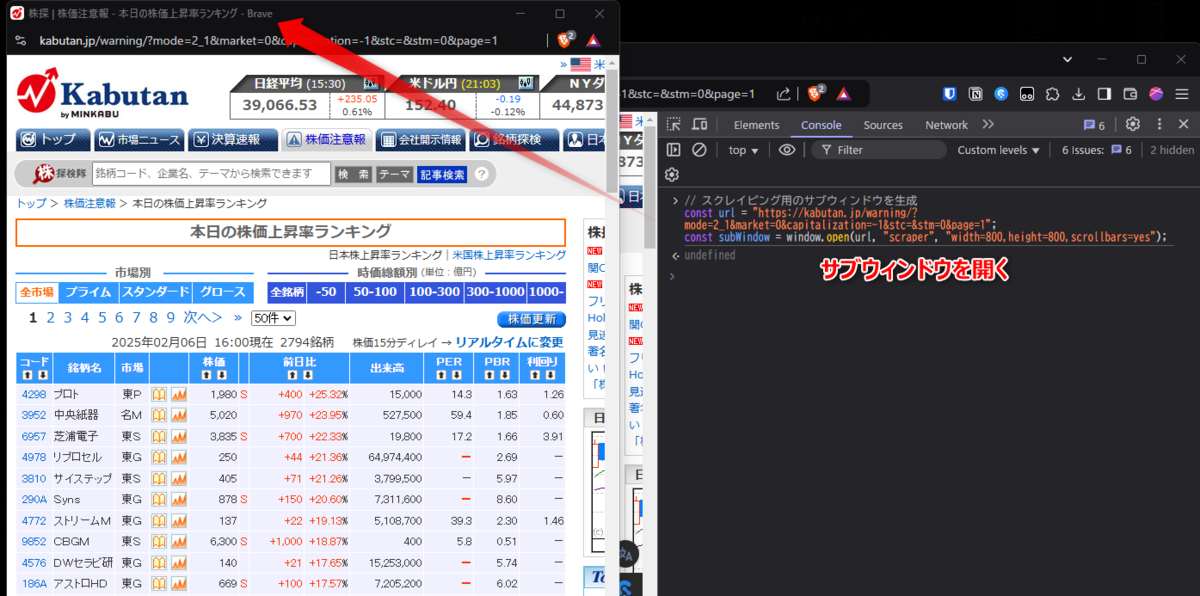Click the 記事検索 button

pos(442,174)
